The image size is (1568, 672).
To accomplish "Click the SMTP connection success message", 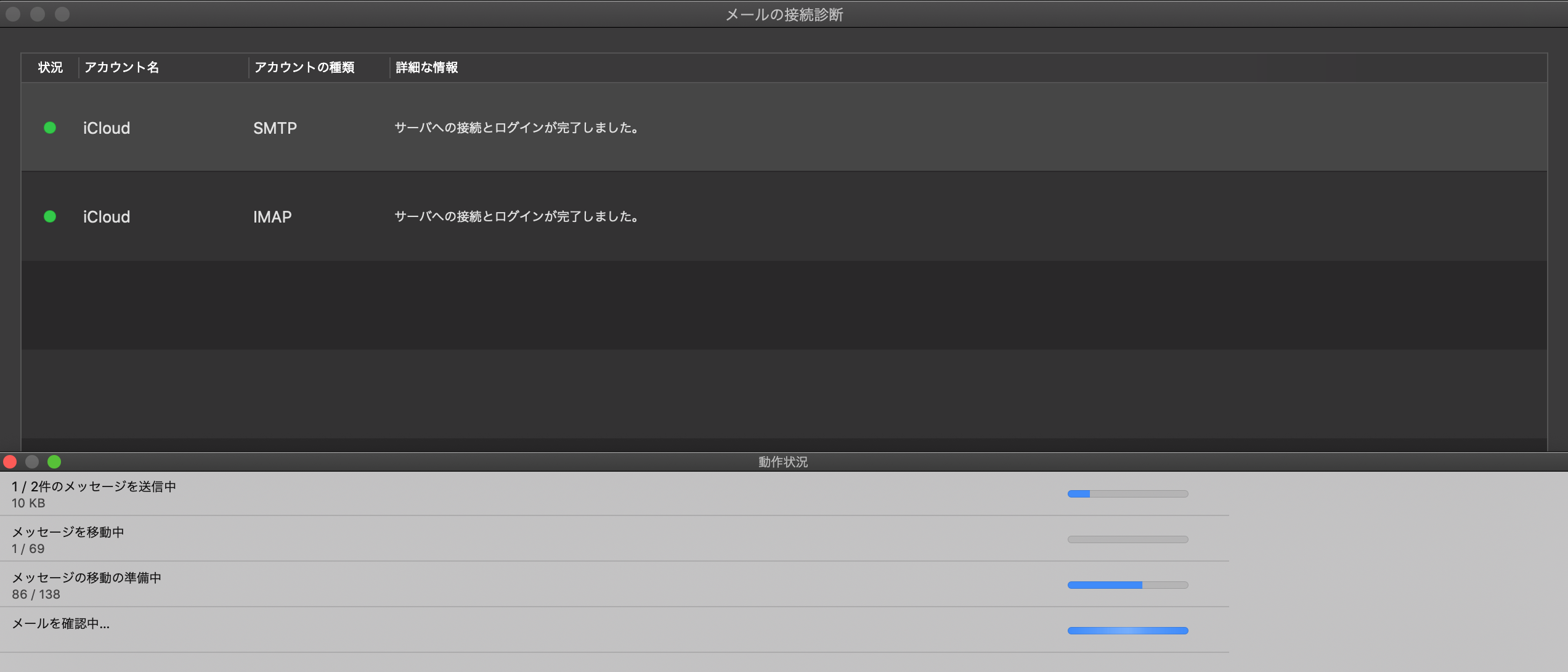I will (516, 128).
